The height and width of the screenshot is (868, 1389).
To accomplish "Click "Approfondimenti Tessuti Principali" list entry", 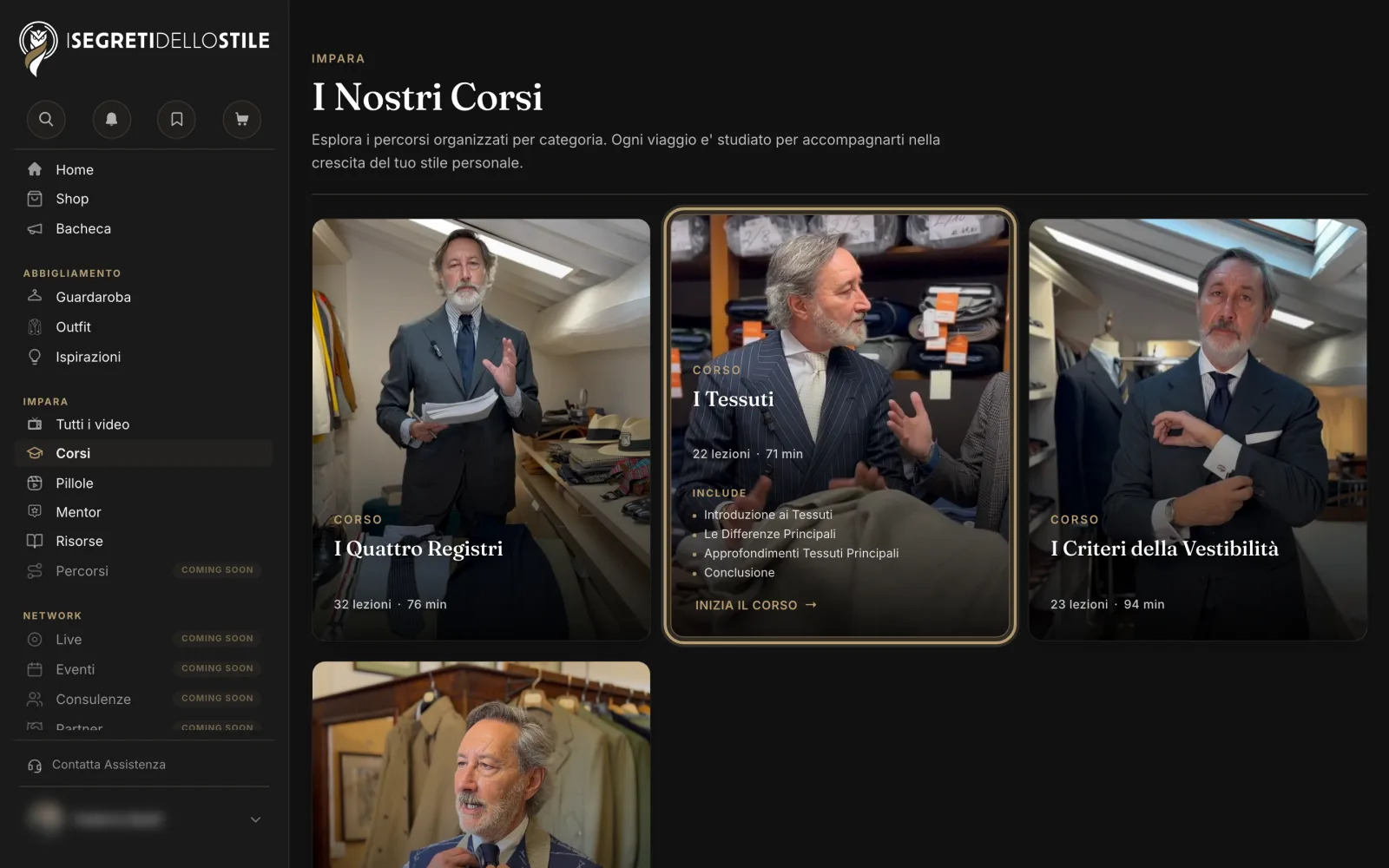I will click(801, 553).
